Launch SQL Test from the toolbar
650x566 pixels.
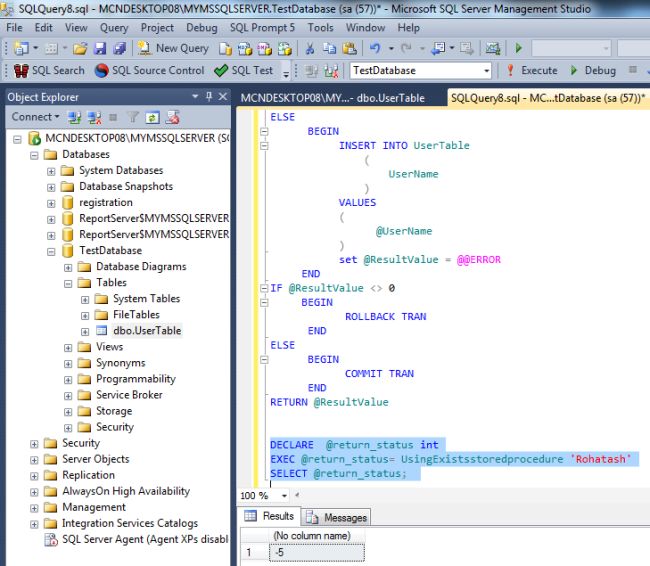click(244, 71)
